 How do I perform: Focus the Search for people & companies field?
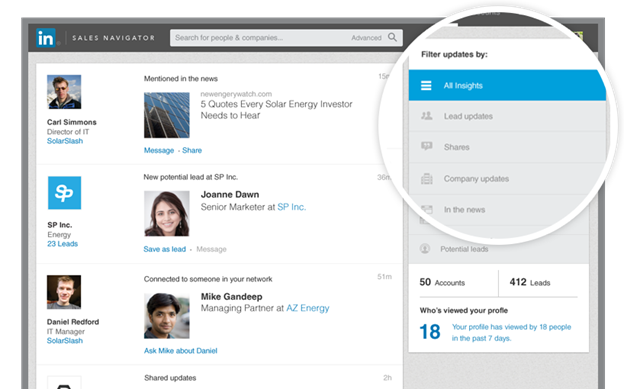286,37
